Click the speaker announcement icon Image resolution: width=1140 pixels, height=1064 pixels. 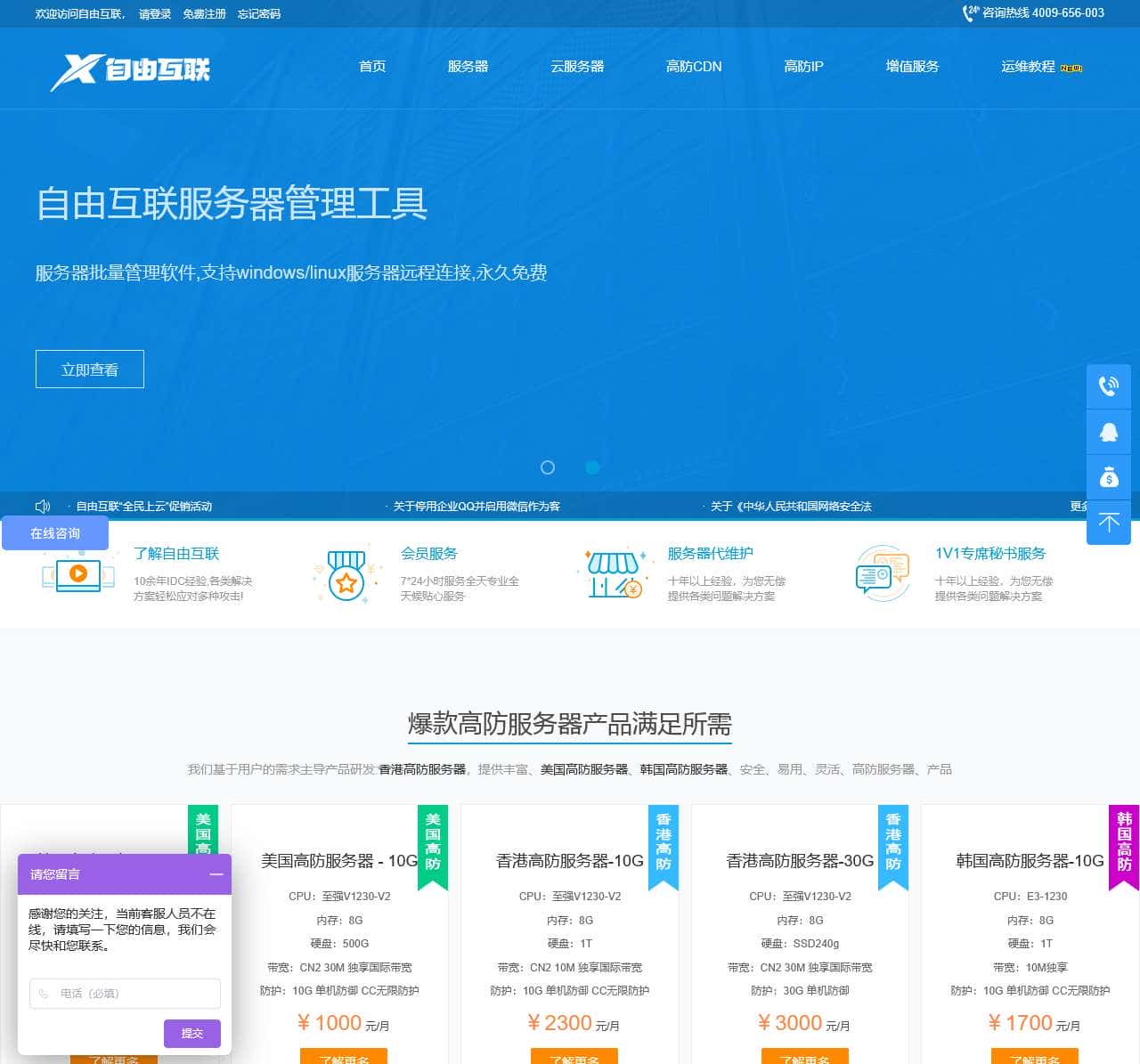pyautogui.click(x=43, y=506)
